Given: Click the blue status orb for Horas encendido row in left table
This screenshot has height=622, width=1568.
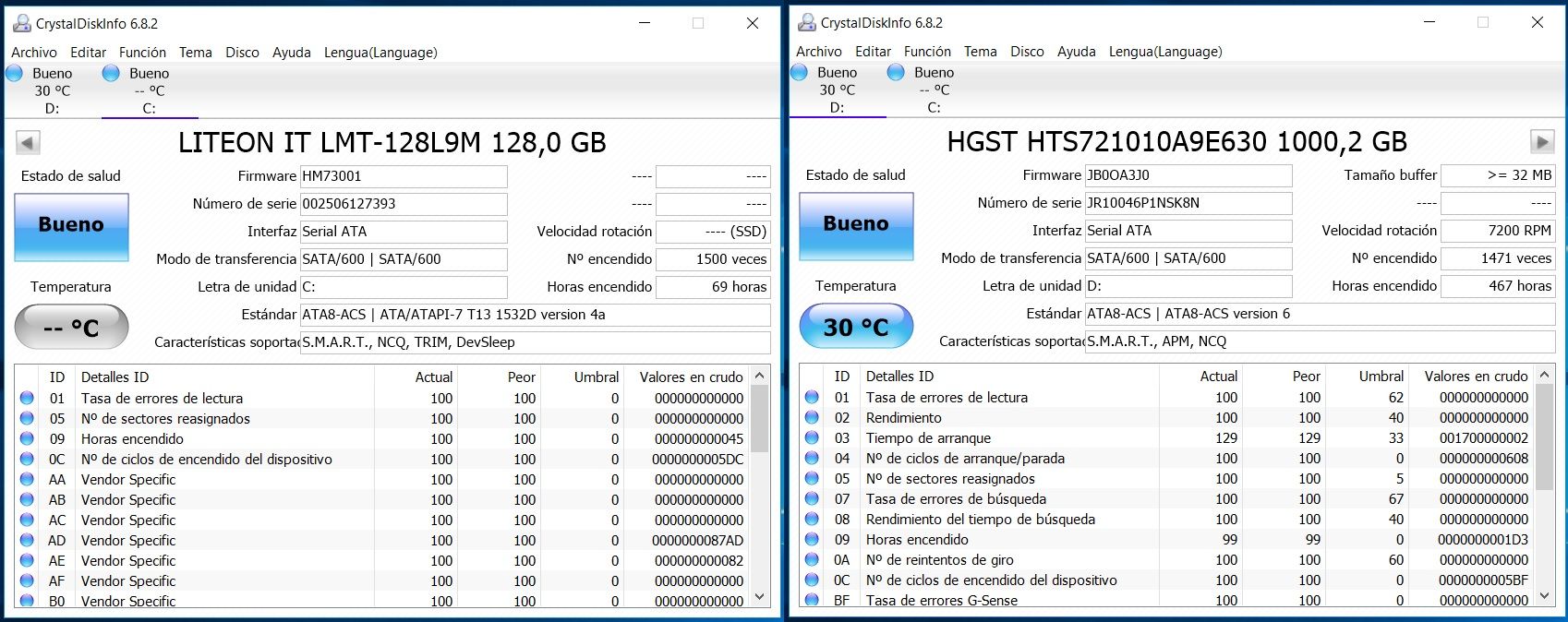Looking at the screenshot, I should (27, 438).
